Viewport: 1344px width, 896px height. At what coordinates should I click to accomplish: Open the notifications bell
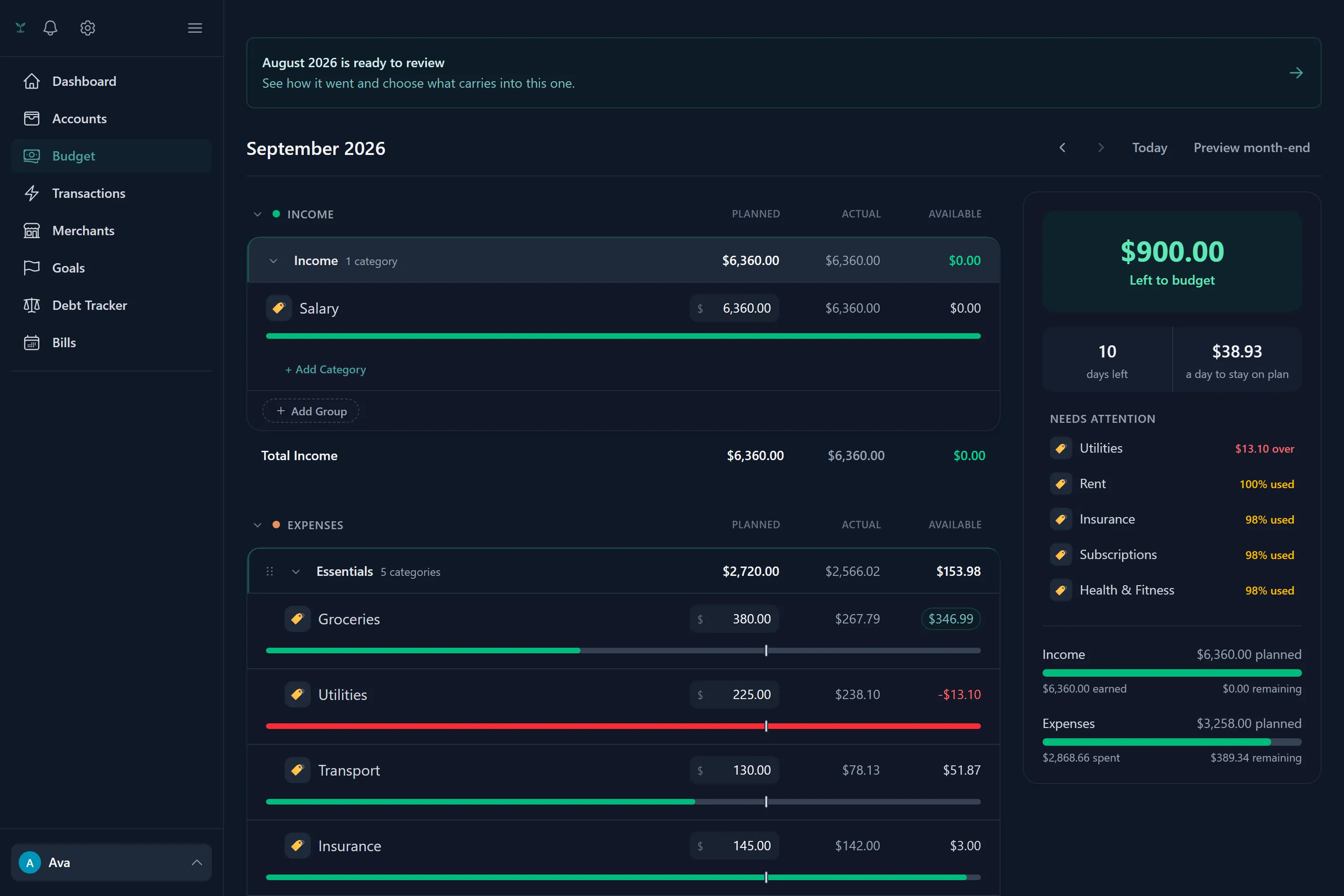point(50,28)
